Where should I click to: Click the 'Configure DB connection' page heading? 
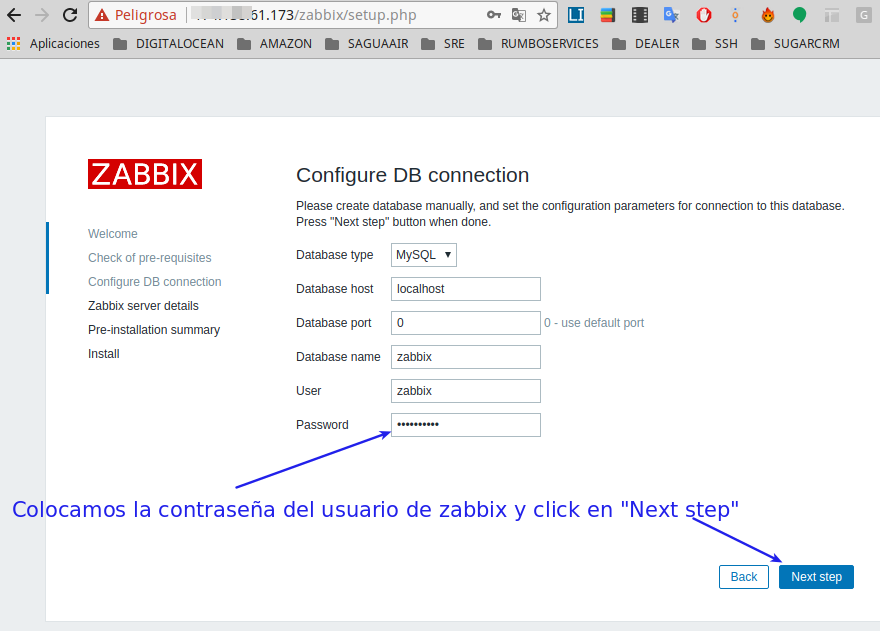412,175
